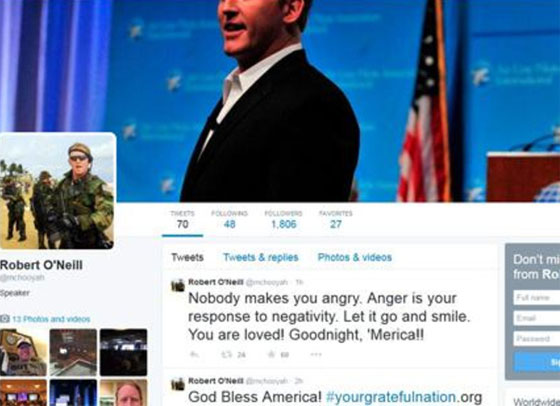Click the Full name signup field

point(537,297)
